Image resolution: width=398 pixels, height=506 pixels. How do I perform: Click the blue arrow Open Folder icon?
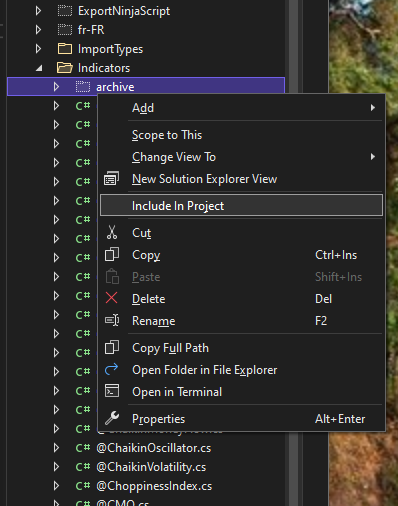point(111,369)
